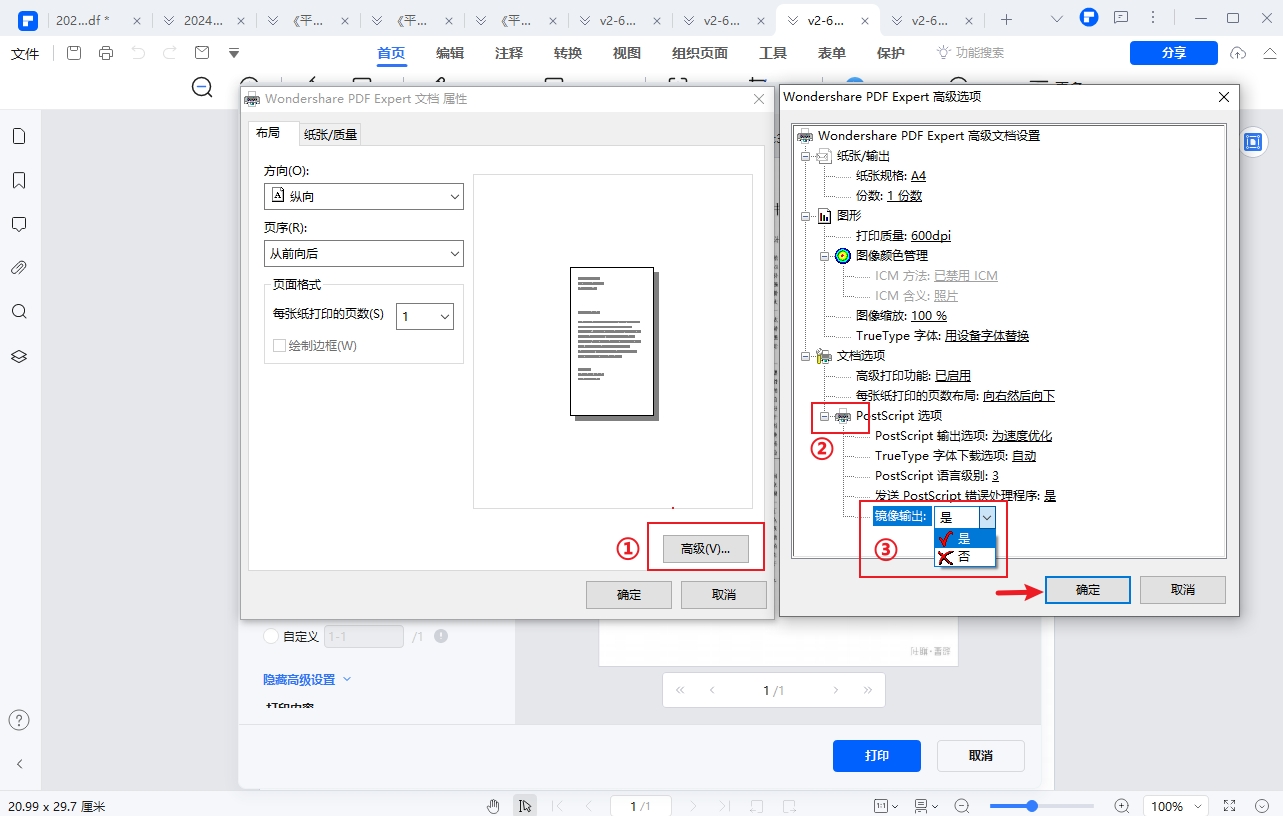Open the 表单 ribbon tab

coord(832,53)
